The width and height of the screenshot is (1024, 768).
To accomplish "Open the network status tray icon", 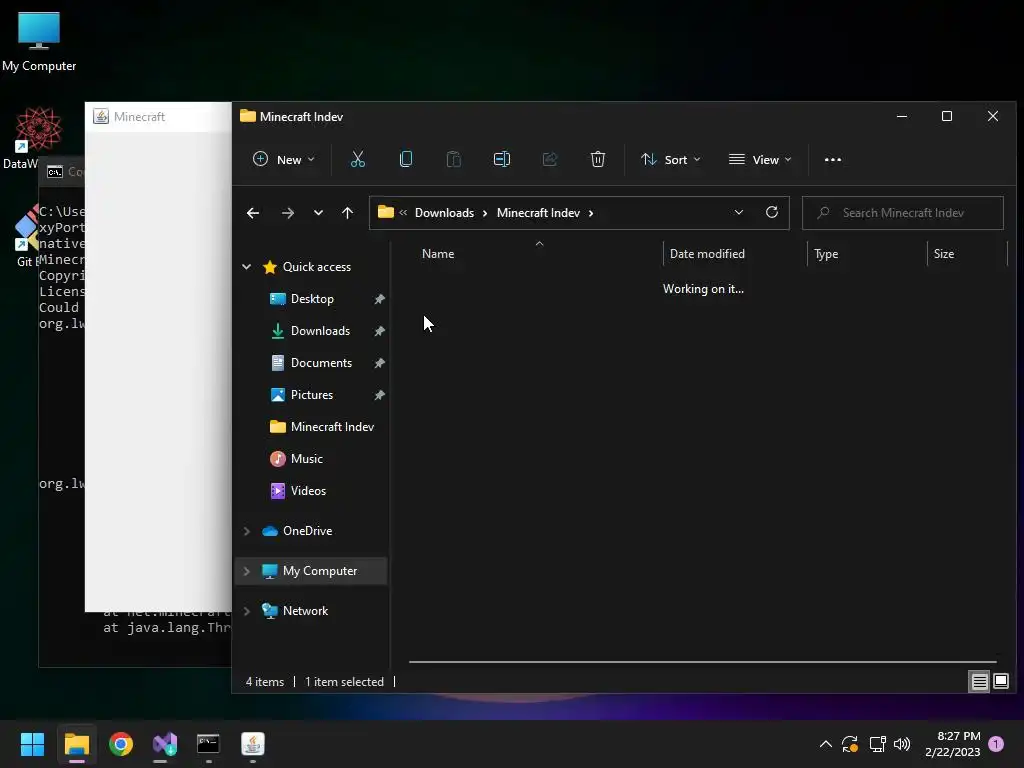I will [x=877, y=744].
